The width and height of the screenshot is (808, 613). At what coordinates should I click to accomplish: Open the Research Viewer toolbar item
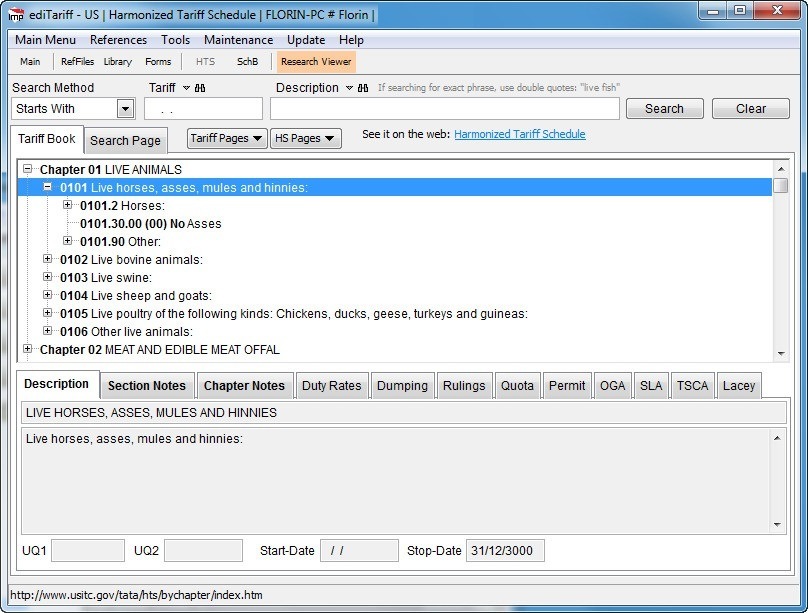click(316, 61)
